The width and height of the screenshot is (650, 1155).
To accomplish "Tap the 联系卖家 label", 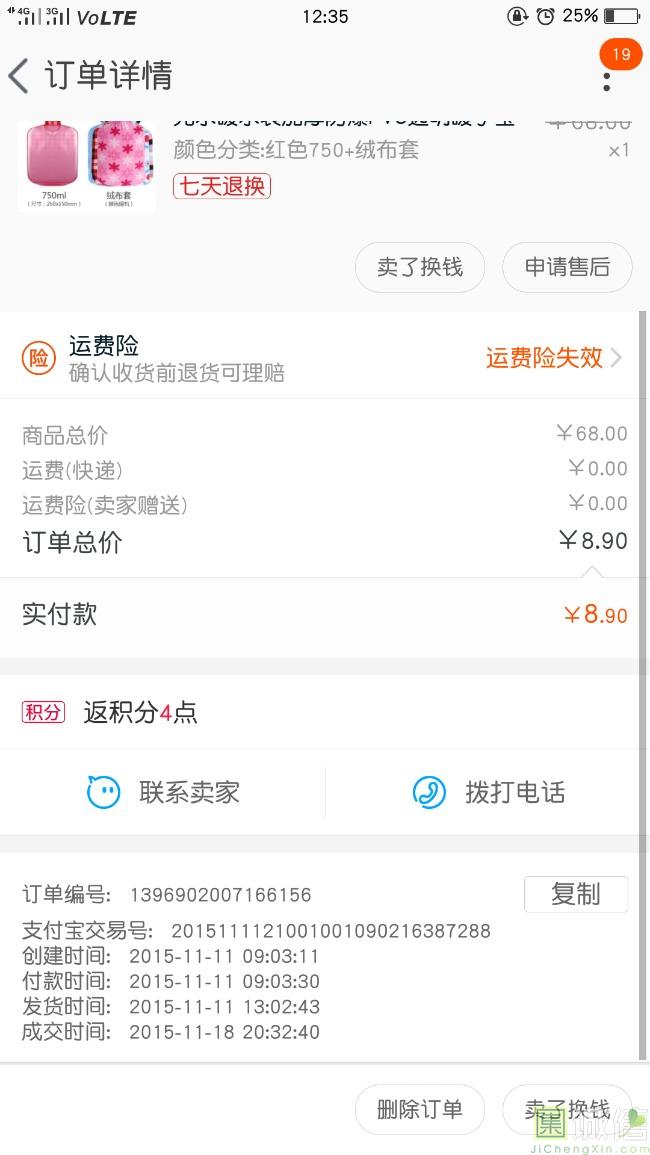I will (189, 793).
